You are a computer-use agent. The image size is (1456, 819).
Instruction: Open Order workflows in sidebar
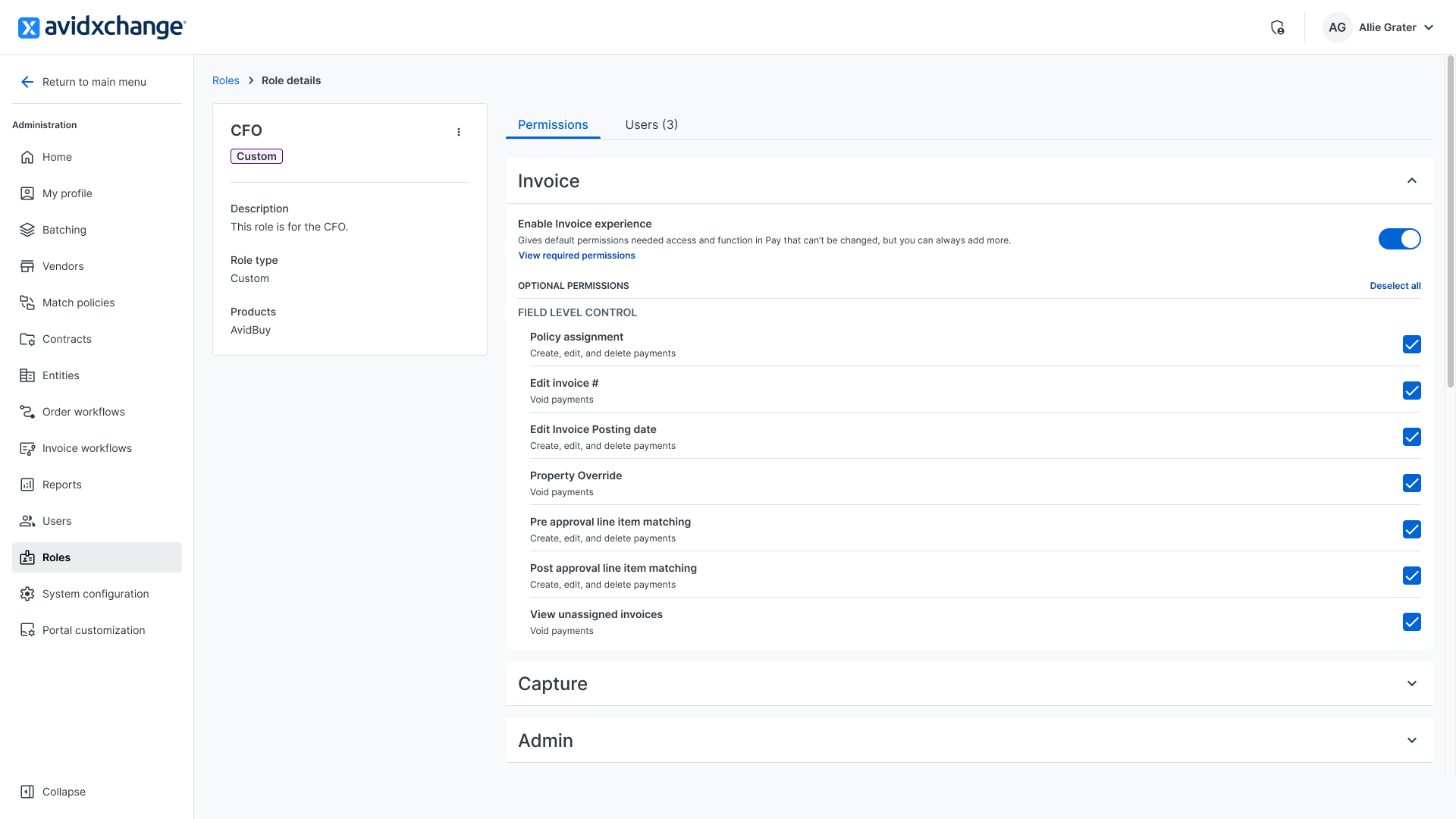[97, 412]
